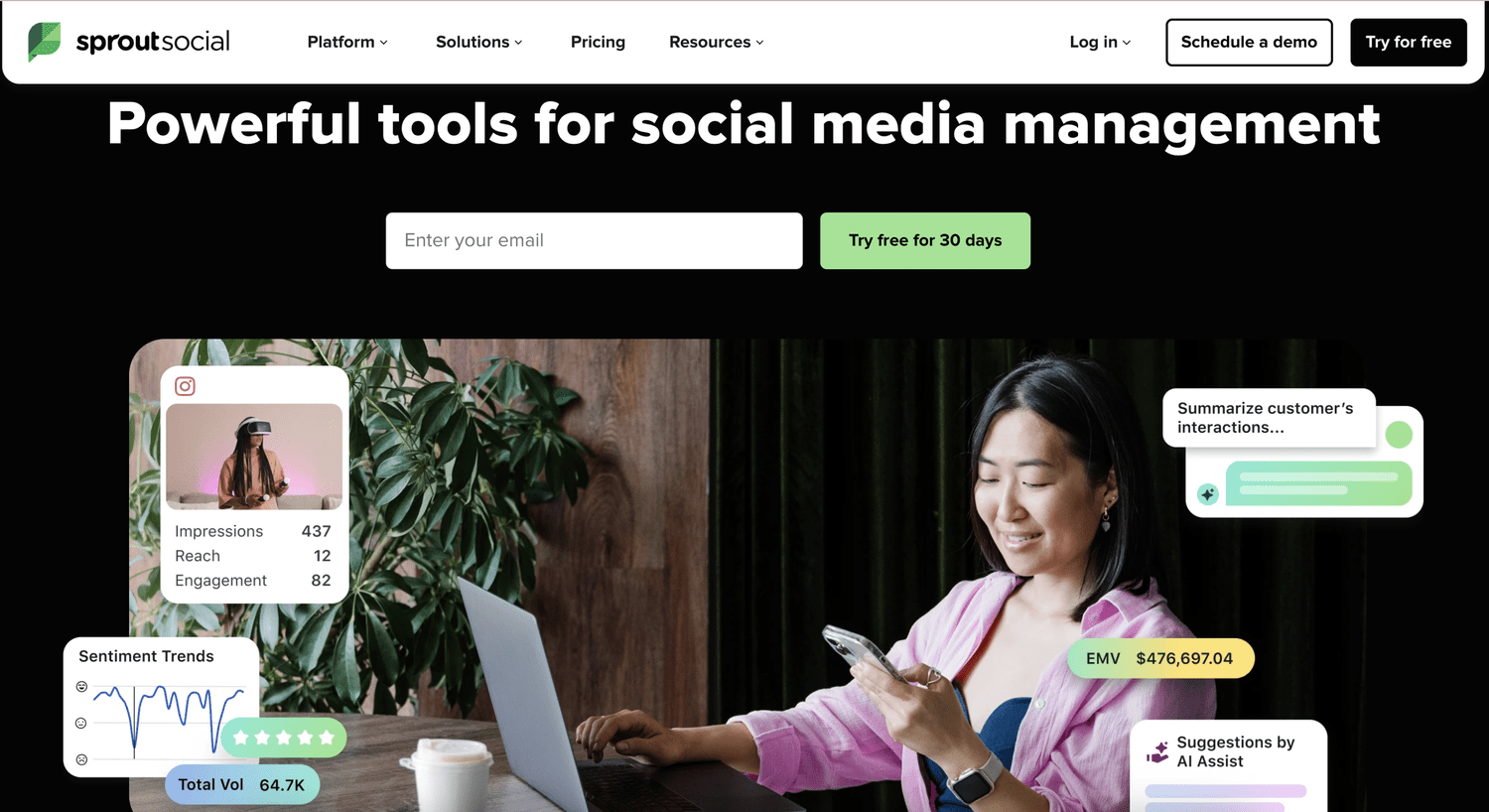The height and width of the screenshot is (812, 1489).
Task: Click the sad face sentiment icon
Action: click(81, 759)
